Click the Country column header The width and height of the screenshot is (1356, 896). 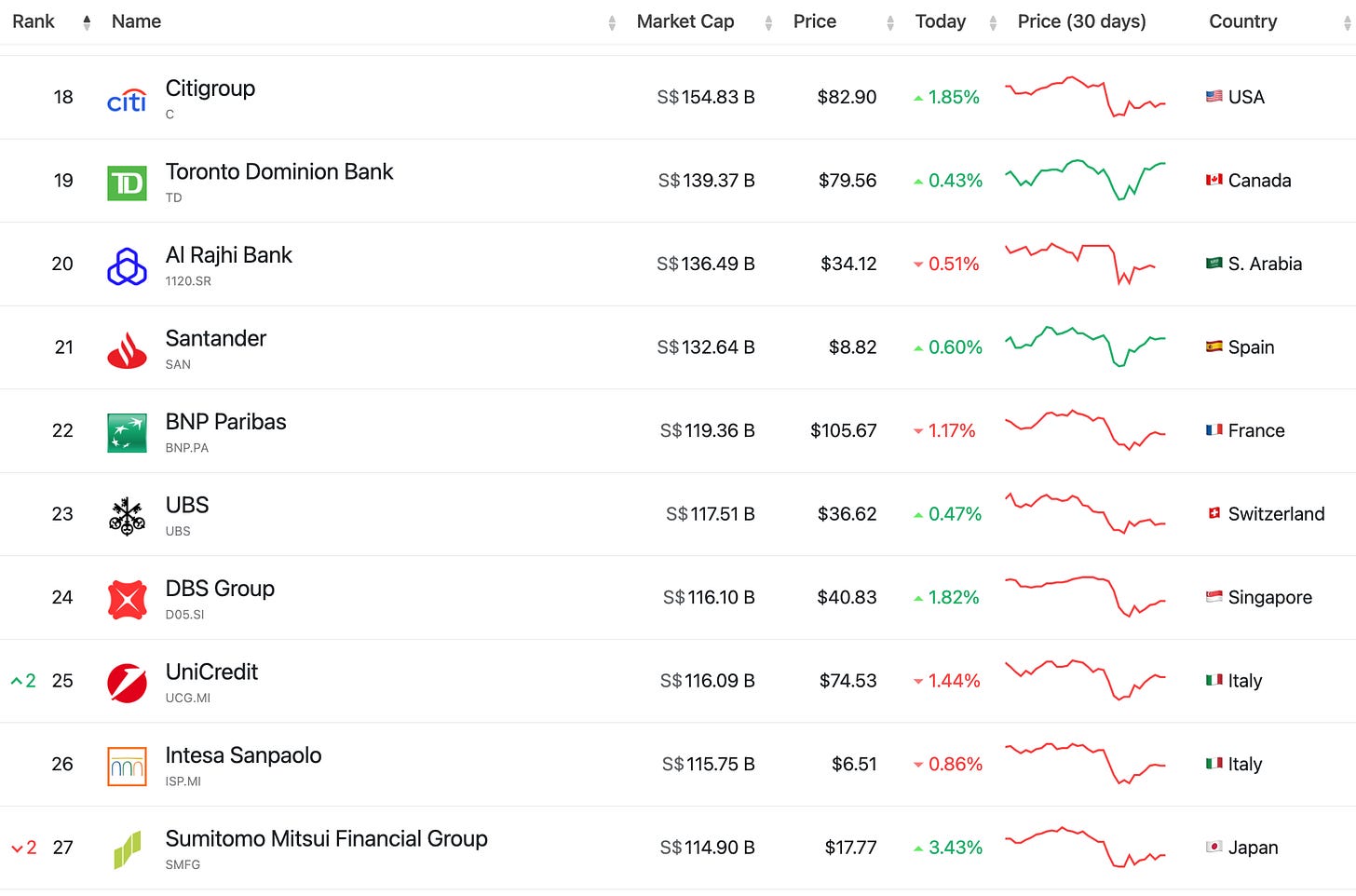[x=1243, y=21]
